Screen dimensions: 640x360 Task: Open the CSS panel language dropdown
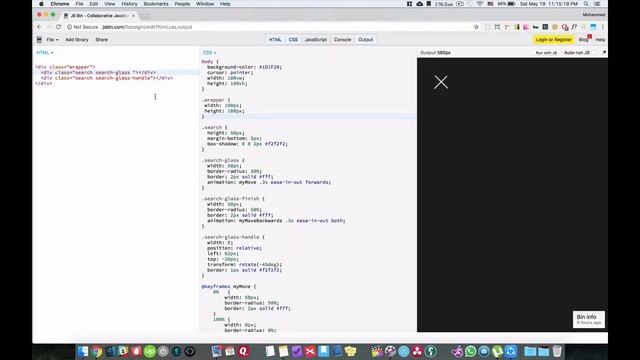coord(209,53)
